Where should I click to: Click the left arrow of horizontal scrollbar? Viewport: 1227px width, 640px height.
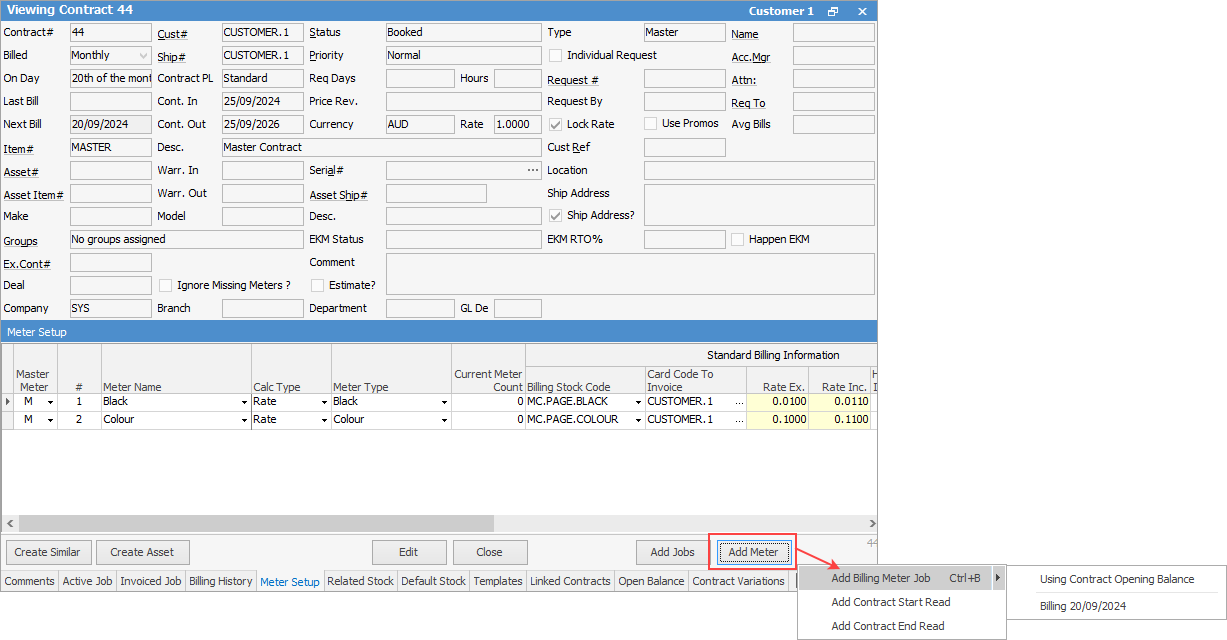(9, 523)
